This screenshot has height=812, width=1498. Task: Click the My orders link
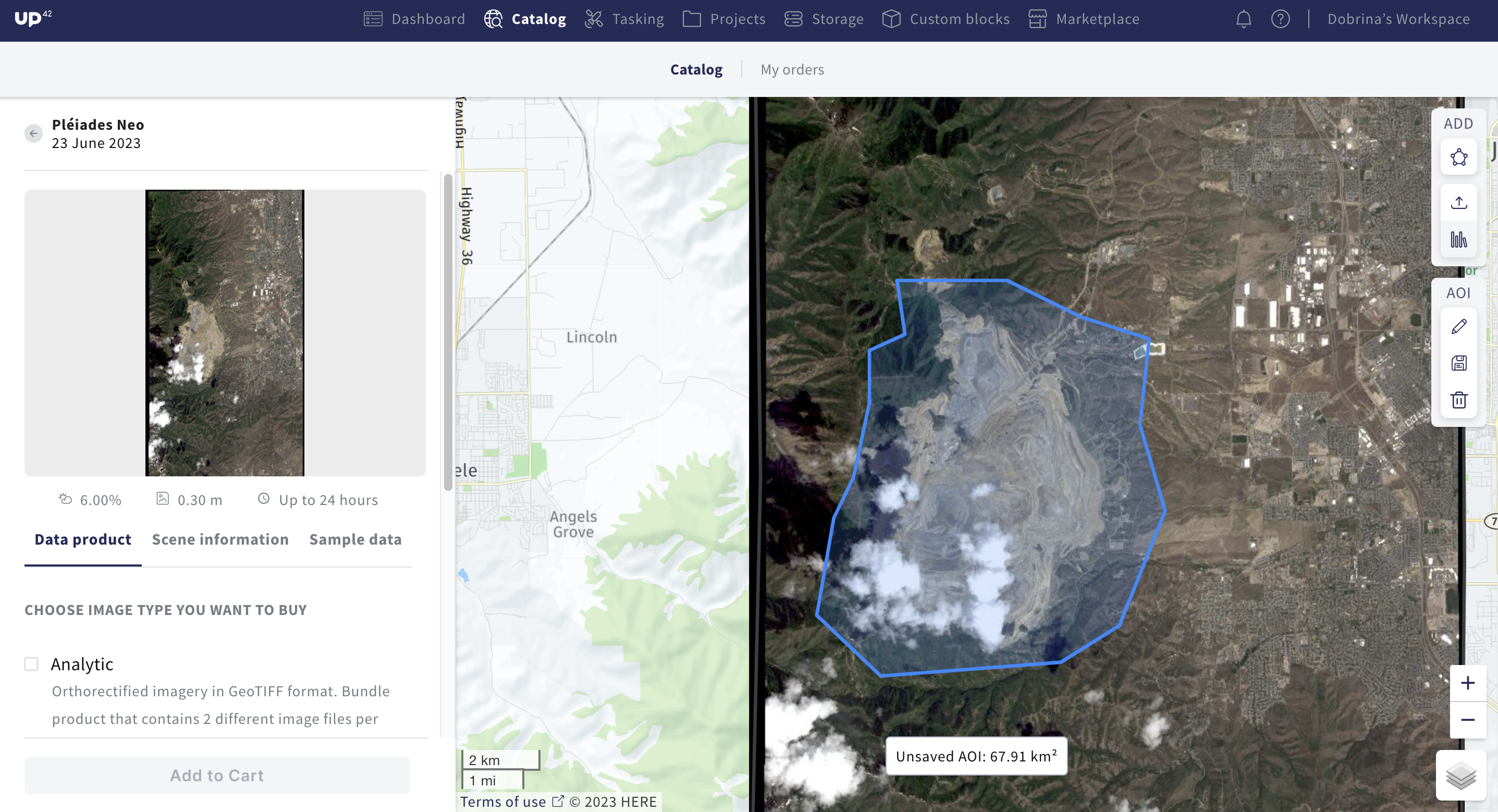pyautogui.click(x=792, y=69)
